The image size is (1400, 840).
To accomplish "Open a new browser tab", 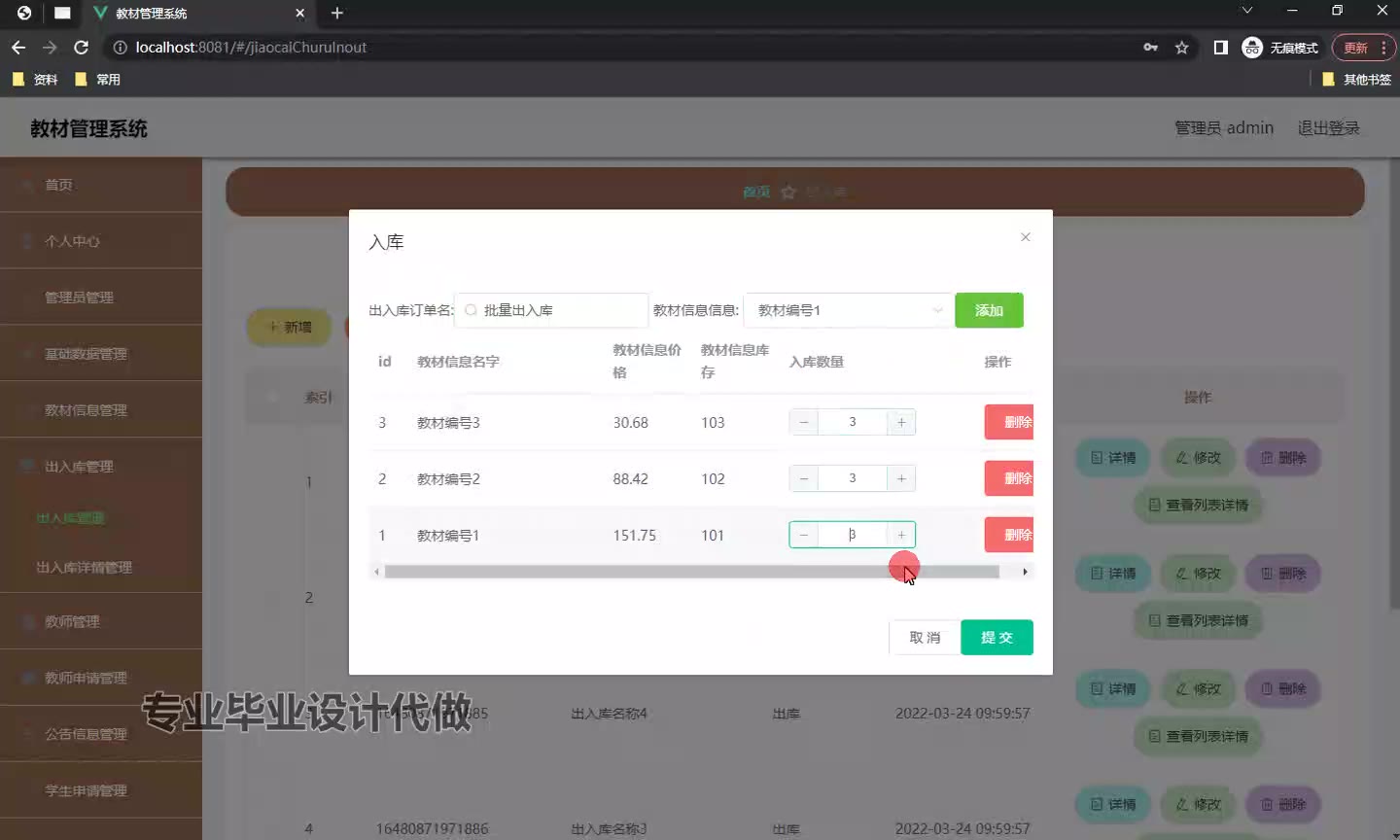I will tap(337, 13).
